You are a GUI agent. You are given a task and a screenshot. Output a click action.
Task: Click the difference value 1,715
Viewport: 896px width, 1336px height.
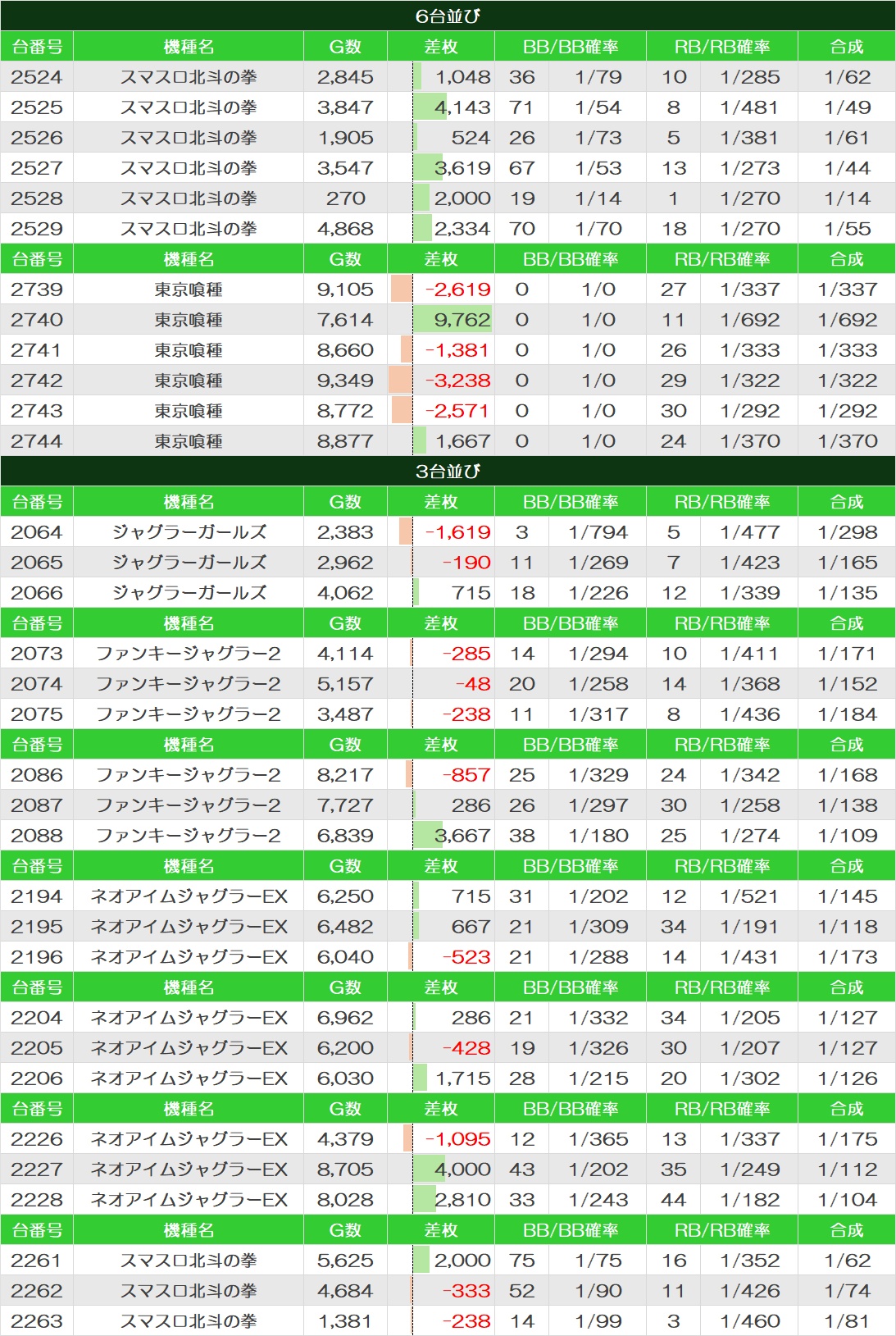[x=462, y=1078]
